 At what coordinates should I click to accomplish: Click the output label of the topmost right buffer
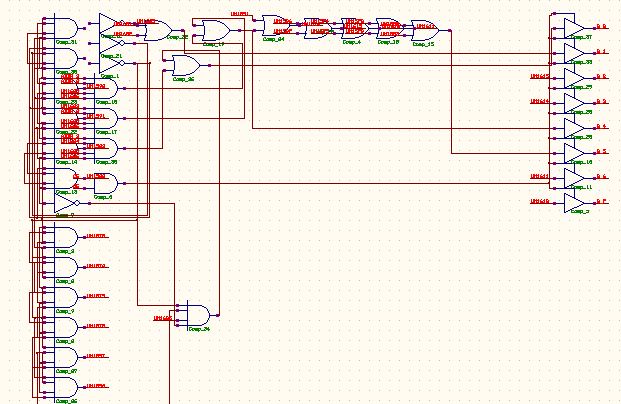[x=602, y=27]
